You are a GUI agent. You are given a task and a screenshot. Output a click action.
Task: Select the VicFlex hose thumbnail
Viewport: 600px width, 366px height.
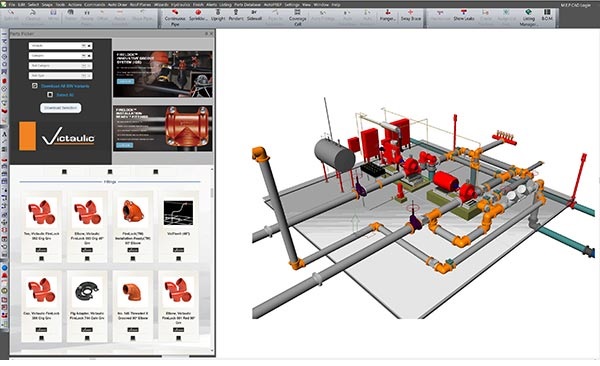pos(178,213)
